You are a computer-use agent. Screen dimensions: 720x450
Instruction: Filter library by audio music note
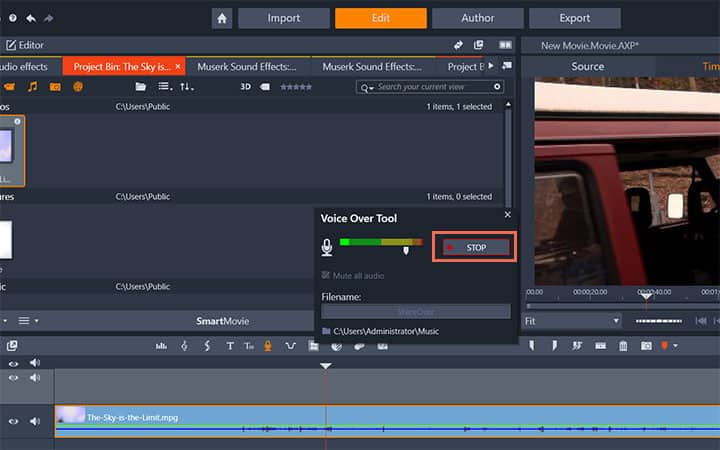(x=32, y=86)
